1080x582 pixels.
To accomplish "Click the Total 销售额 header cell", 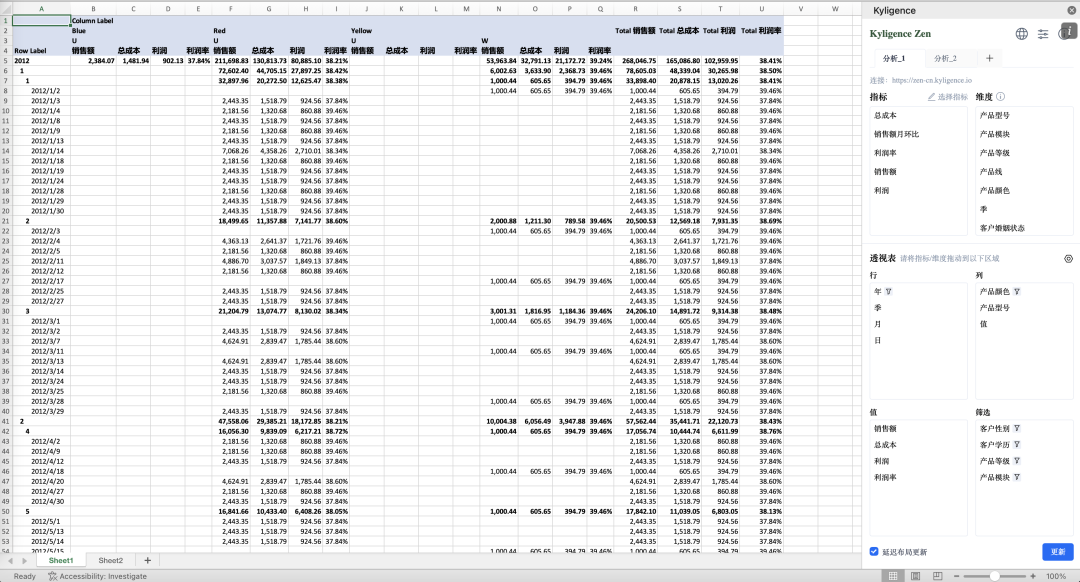I will (635, 30).
